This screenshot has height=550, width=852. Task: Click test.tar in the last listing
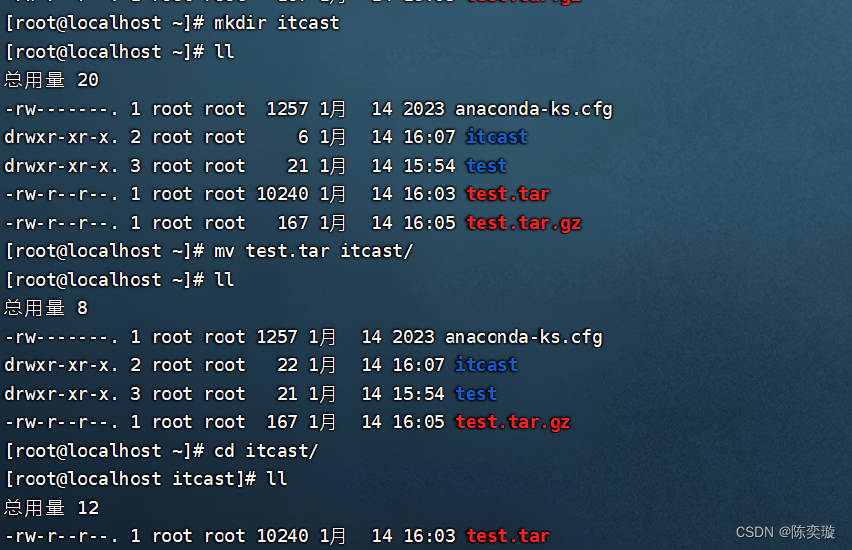click(508, 536)
